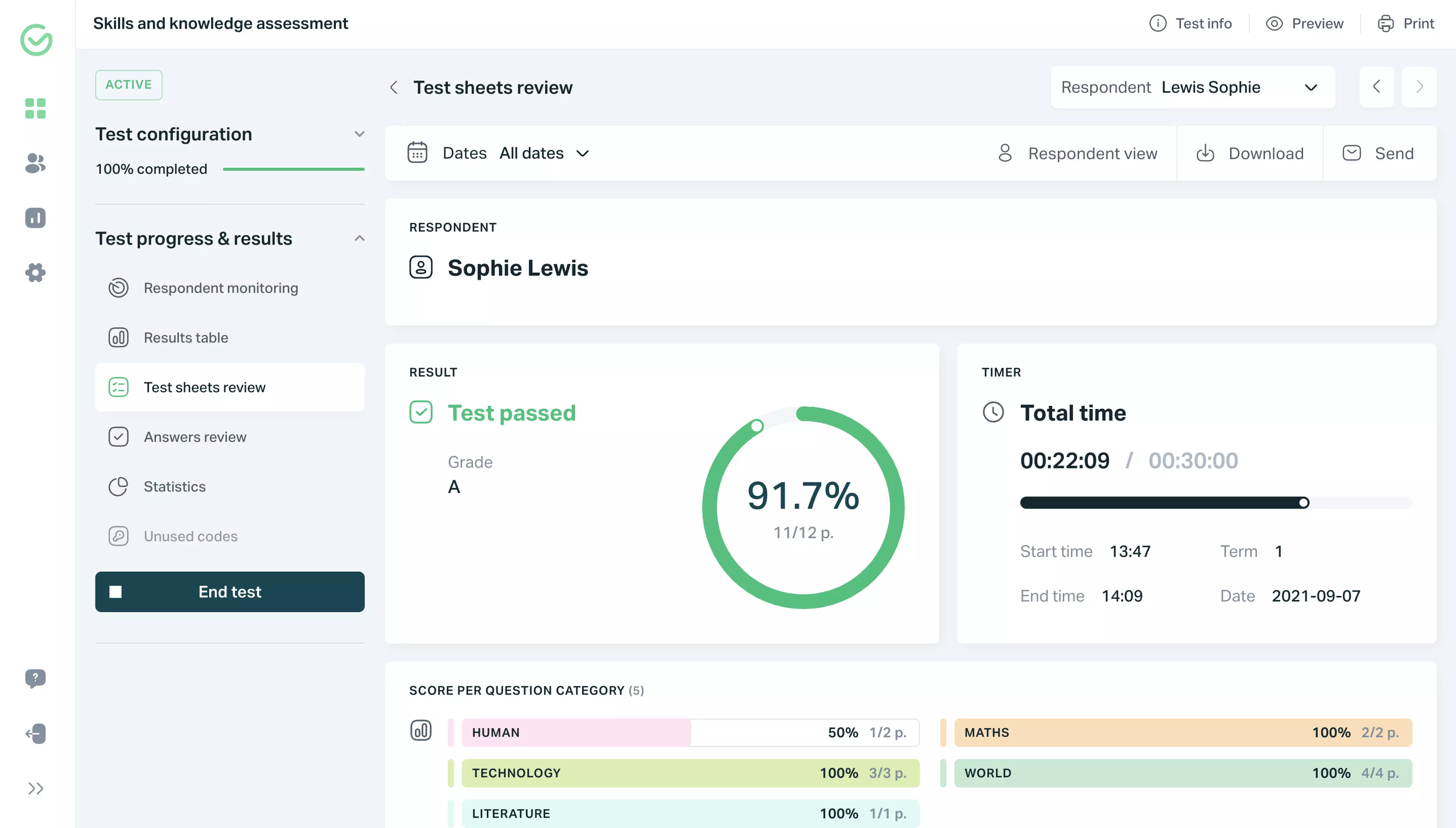Click the respondent profile icon beside Sophie Lewis
The height and width of the screenshot is (828, 1456).
point(421,267)
